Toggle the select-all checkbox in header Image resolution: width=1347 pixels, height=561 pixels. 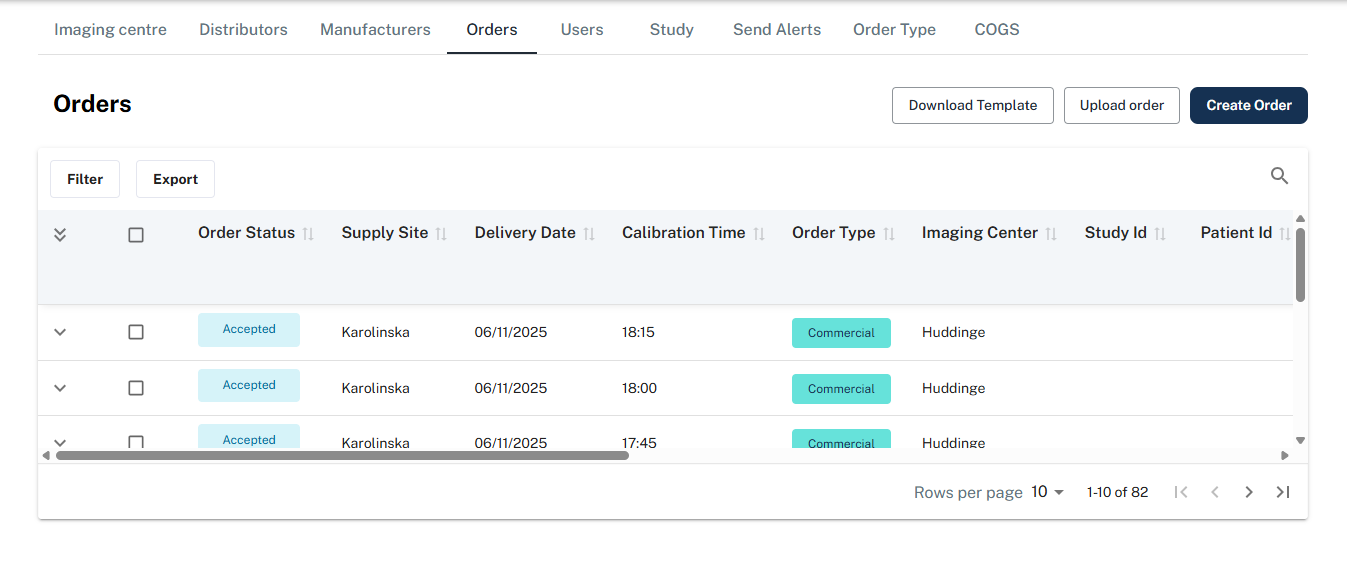[x=136, y=235]
